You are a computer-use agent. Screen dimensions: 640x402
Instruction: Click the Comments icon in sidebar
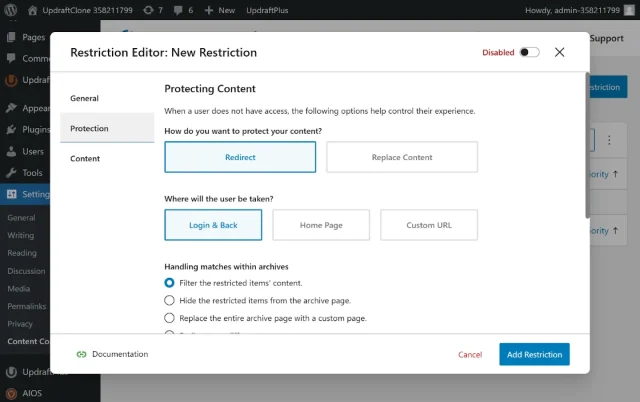point(11,58)
